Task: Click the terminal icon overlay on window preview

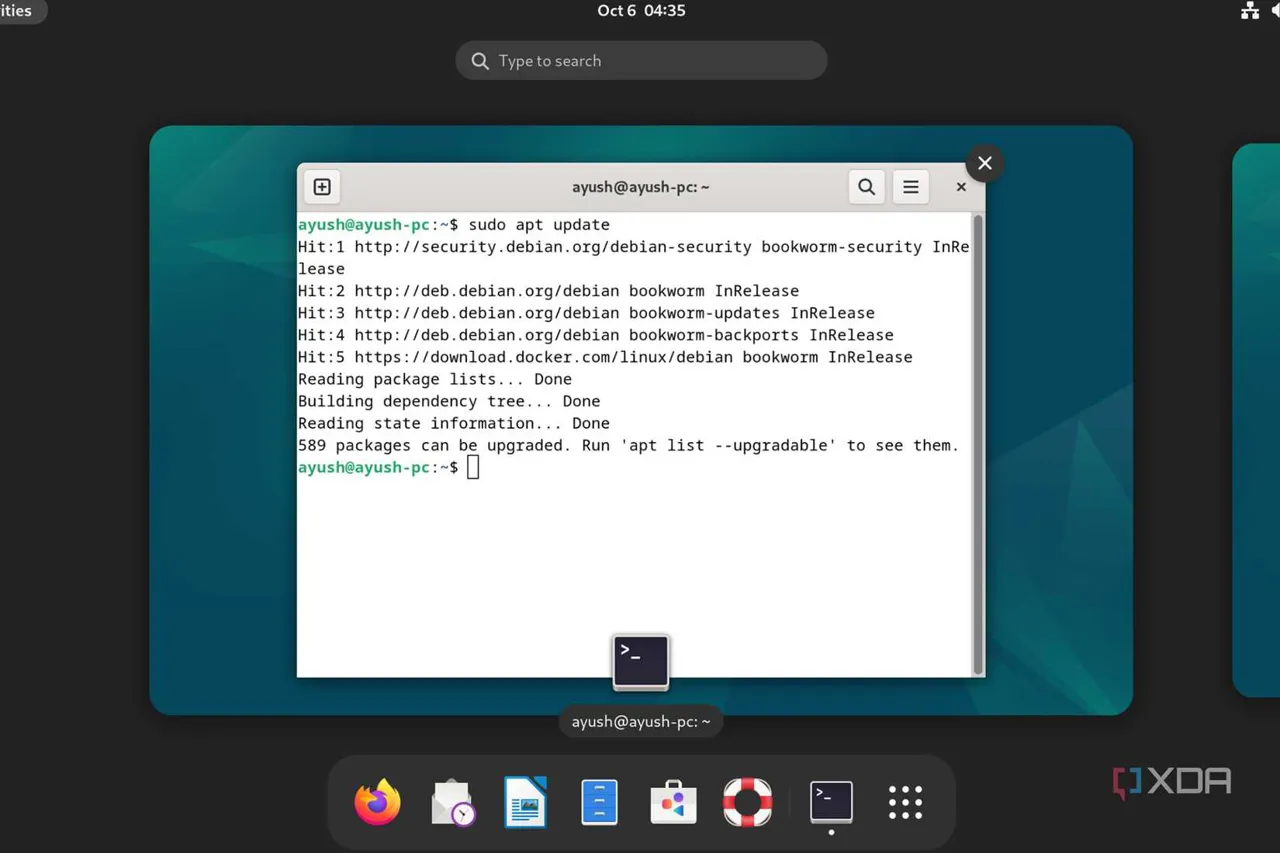Action: tap(641, 662)
